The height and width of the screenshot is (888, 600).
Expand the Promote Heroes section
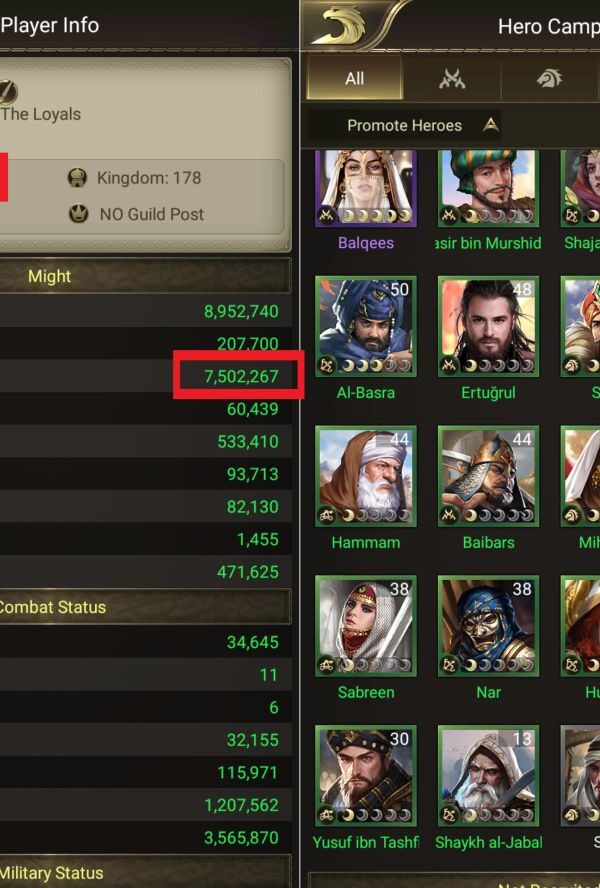click(x=404, y=126)
